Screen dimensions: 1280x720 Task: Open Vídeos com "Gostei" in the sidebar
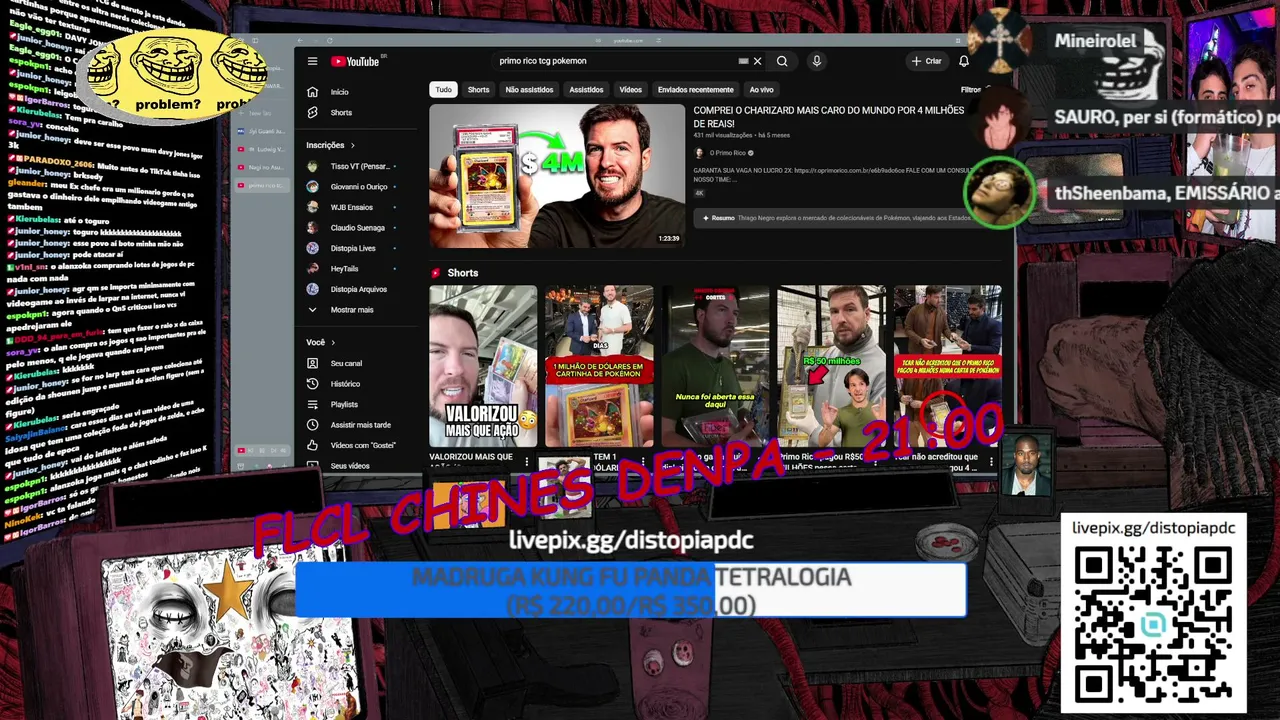click(x=355, y=445)
